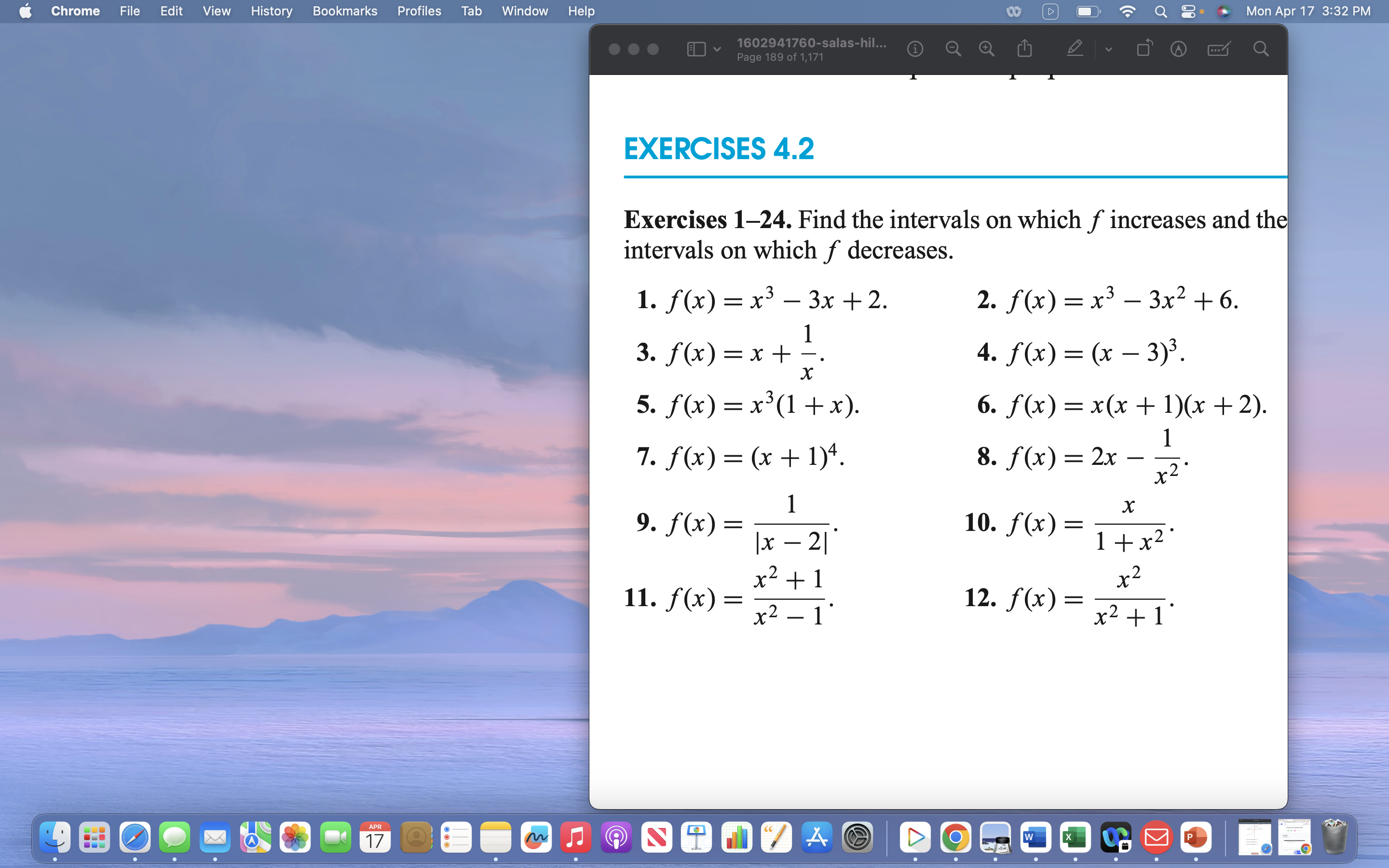This screenshot has height=868, width=1389.
Task: Click the Preview search magnifier icon
Action: [1261, 49]
